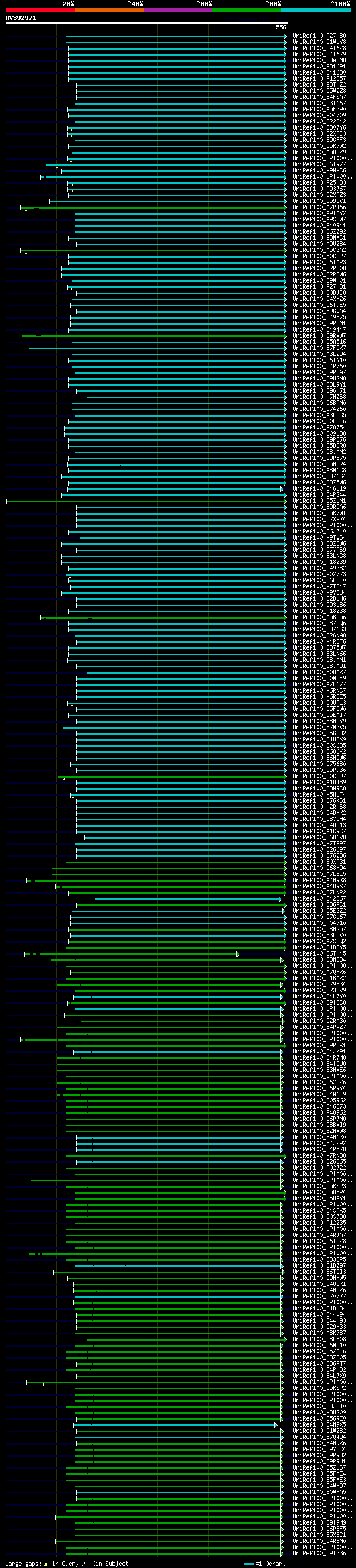The image size is (356, 1568).
Task: Click the hit label UniRef100_B5FYE4
Action: 319,1474
